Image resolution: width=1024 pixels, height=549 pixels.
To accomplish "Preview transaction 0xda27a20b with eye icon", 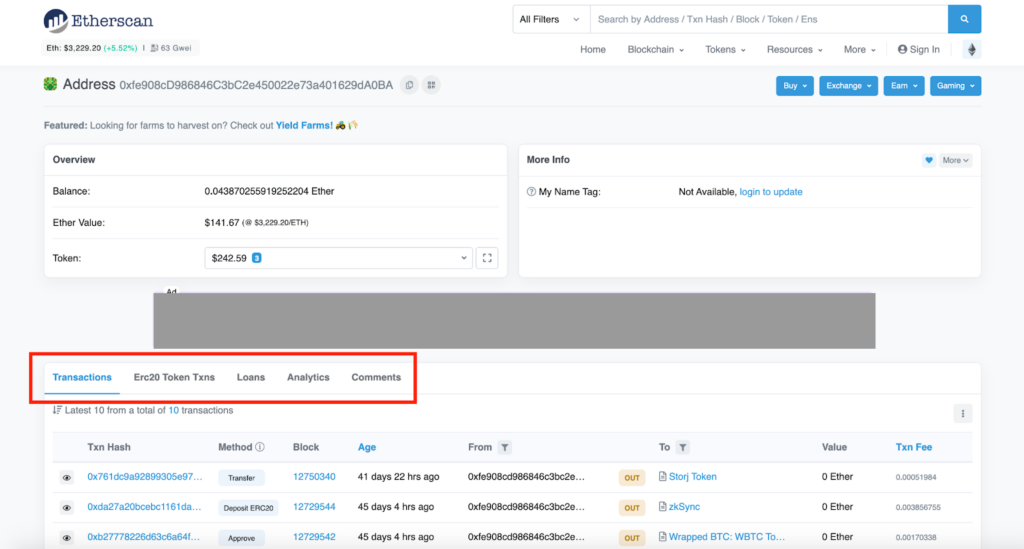I will [x=67, y=508].
